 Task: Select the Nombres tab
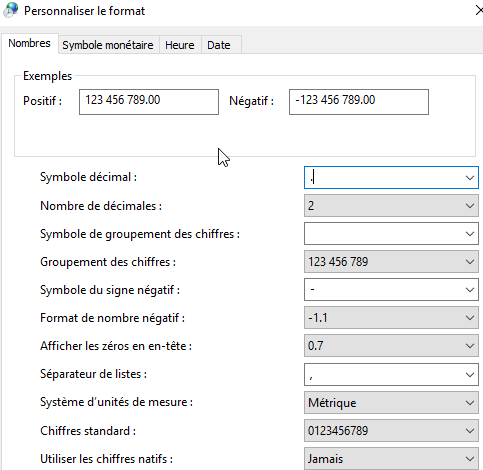29,43
